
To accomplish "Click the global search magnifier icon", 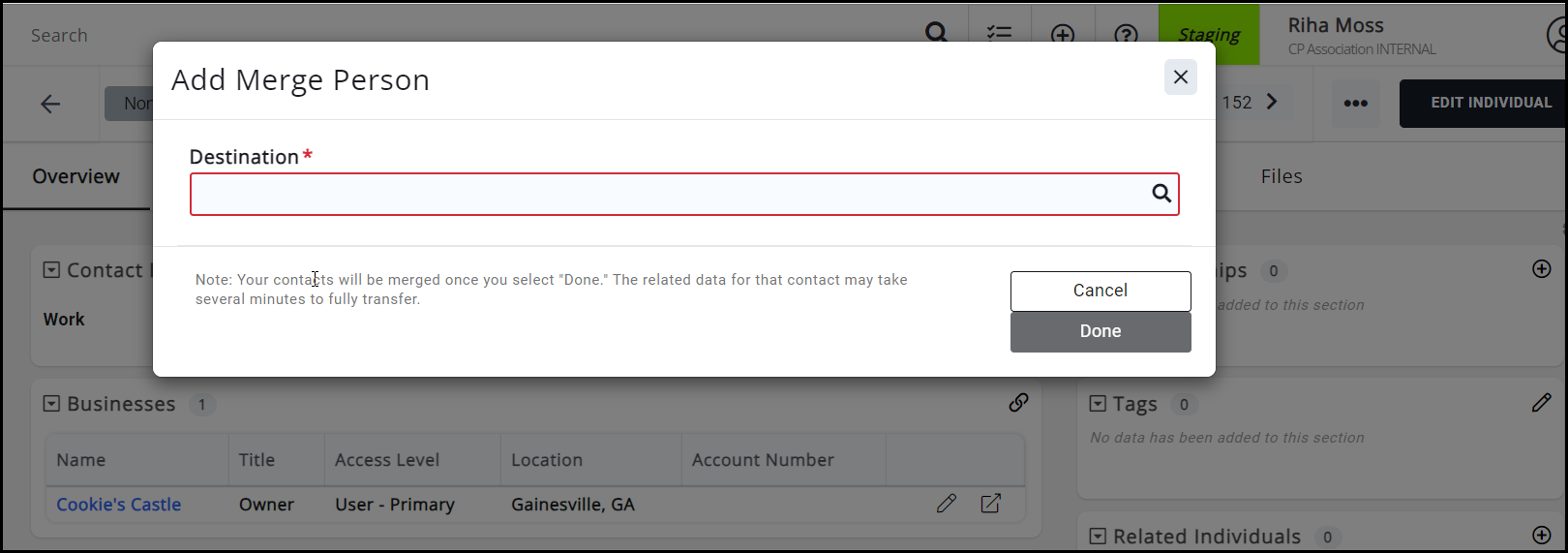I will 936,34.
